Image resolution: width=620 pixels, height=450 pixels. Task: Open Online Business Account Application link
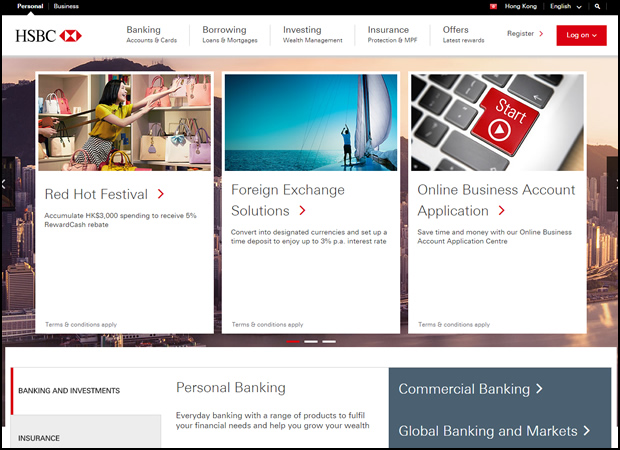496,200
